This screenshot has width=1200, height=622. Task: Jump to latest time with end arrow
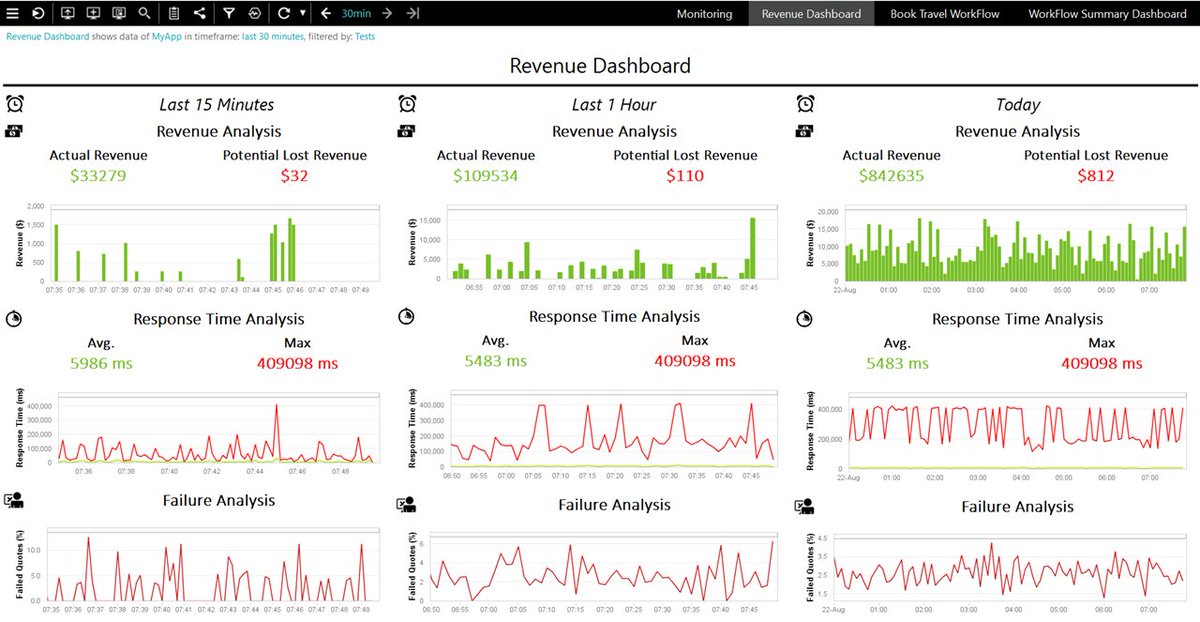click(x=413, y=13)
